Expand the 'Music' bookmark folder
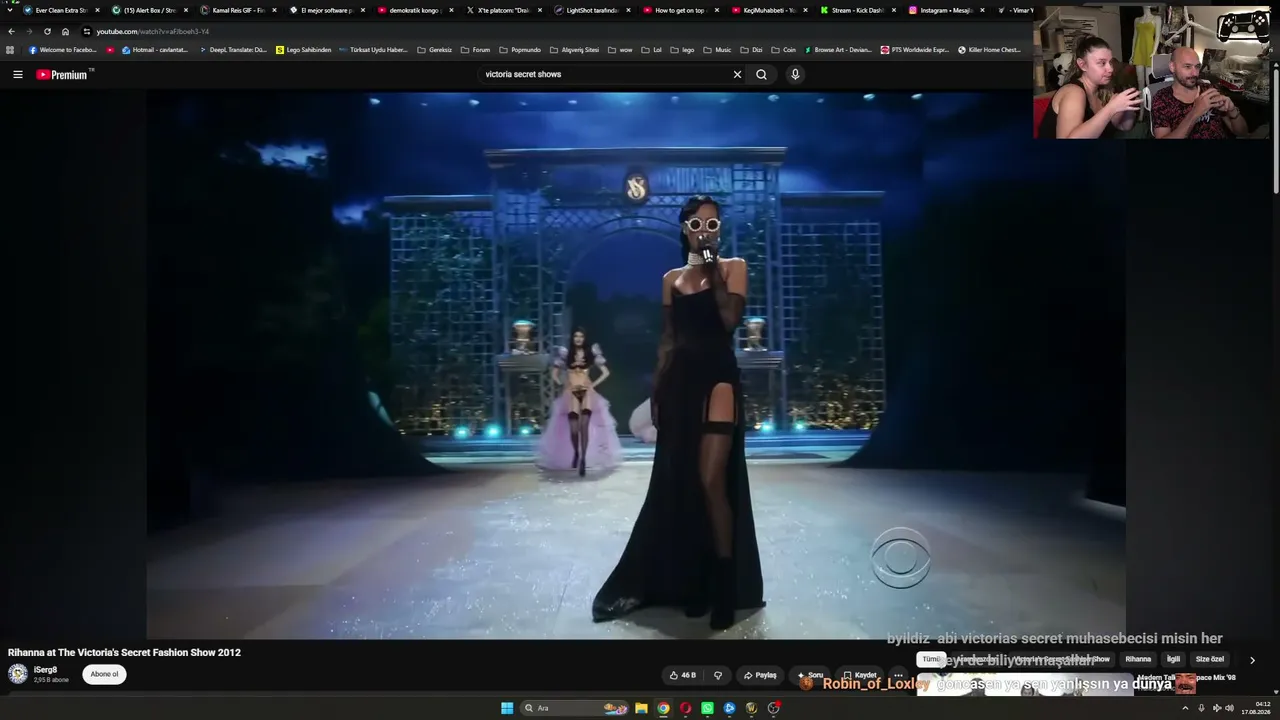 (717, 49)
